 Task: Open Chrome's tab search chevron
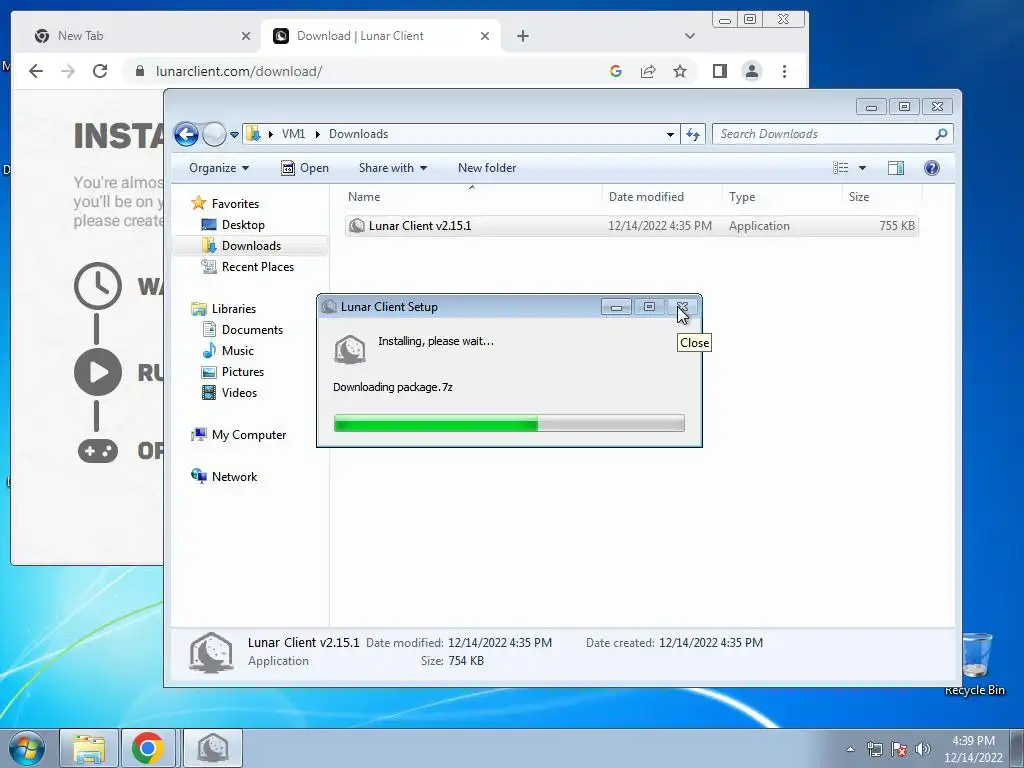[x=690, y=36]
